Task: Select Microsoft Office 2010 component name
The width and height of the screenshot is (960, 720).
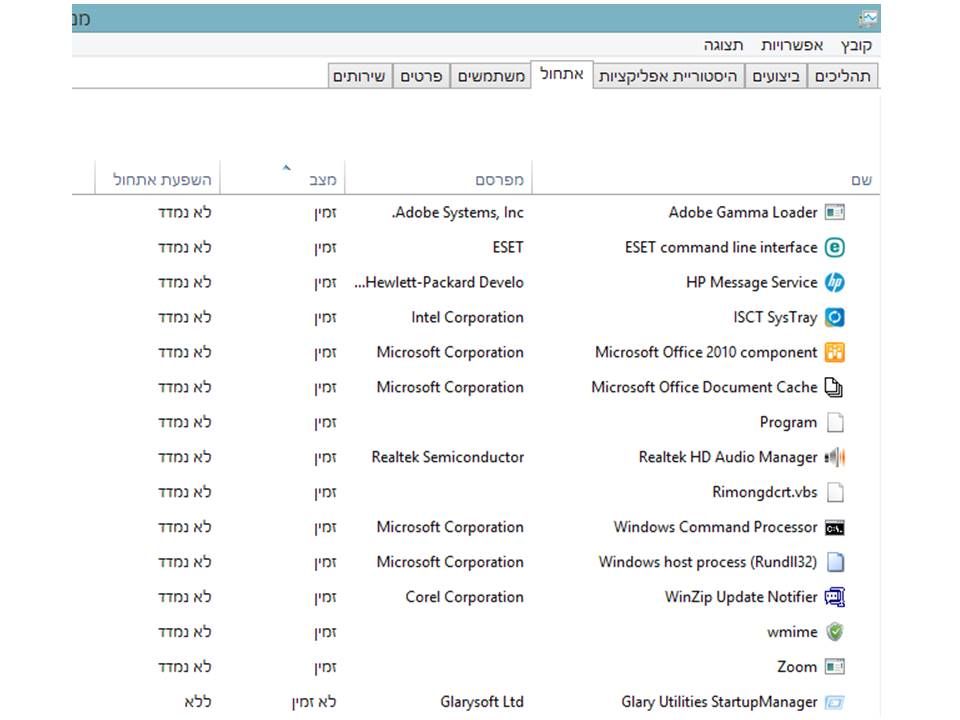Action: [x=706, y=352]
